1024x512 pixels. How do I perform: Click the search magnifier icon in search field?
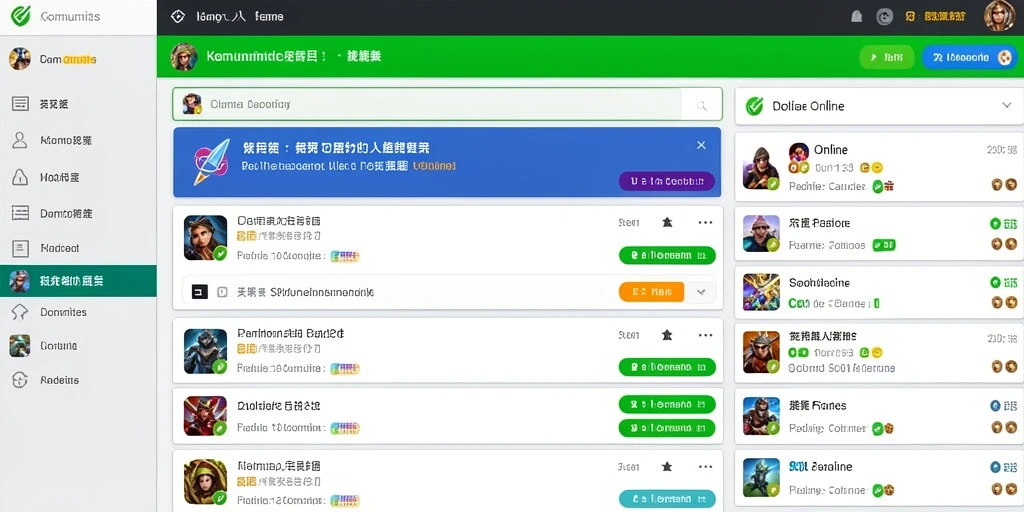pos(702,105)
